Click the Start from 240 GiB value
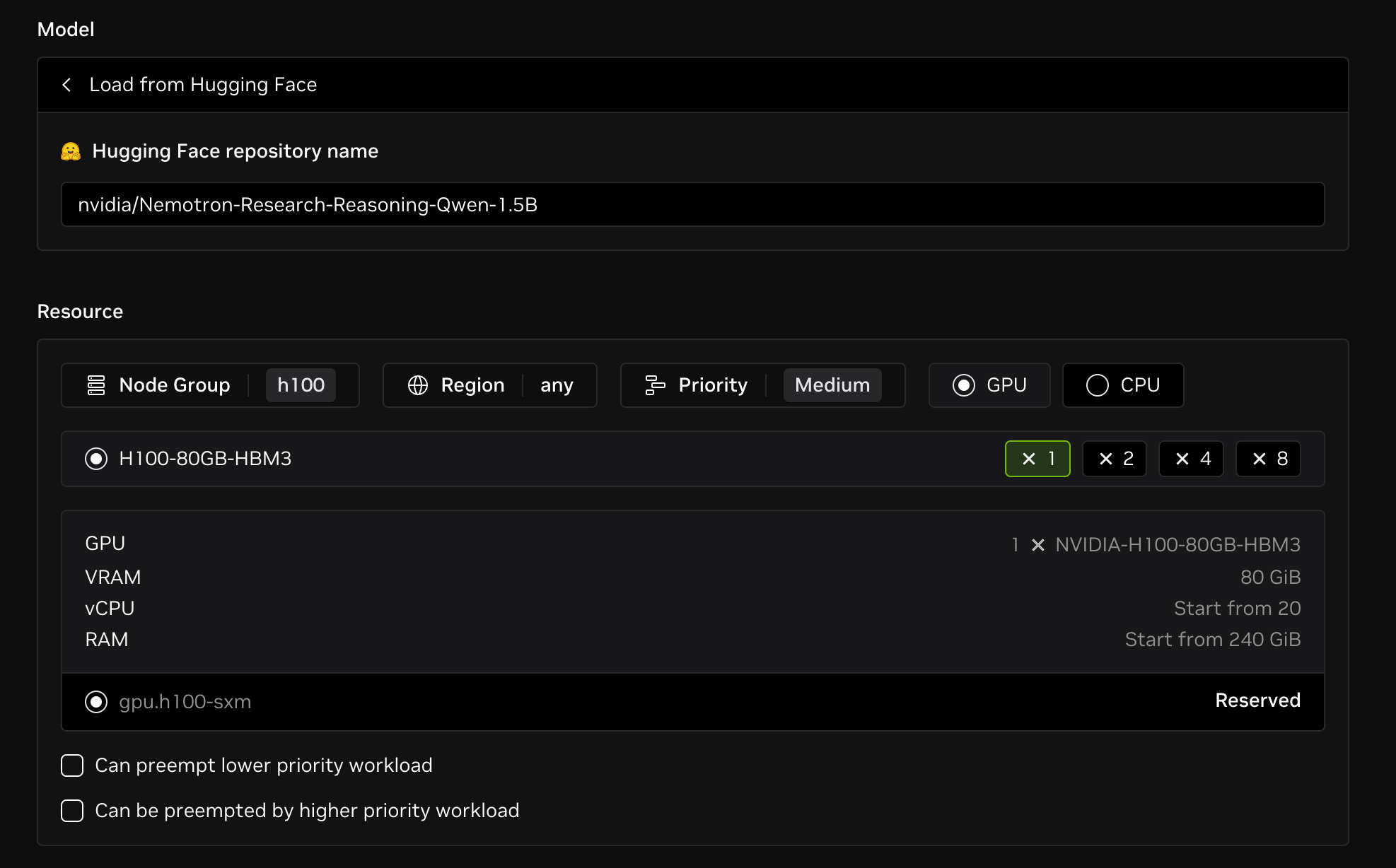Screen dimensions: 1396x868 pyautogui.click(x=1213, y=640)
